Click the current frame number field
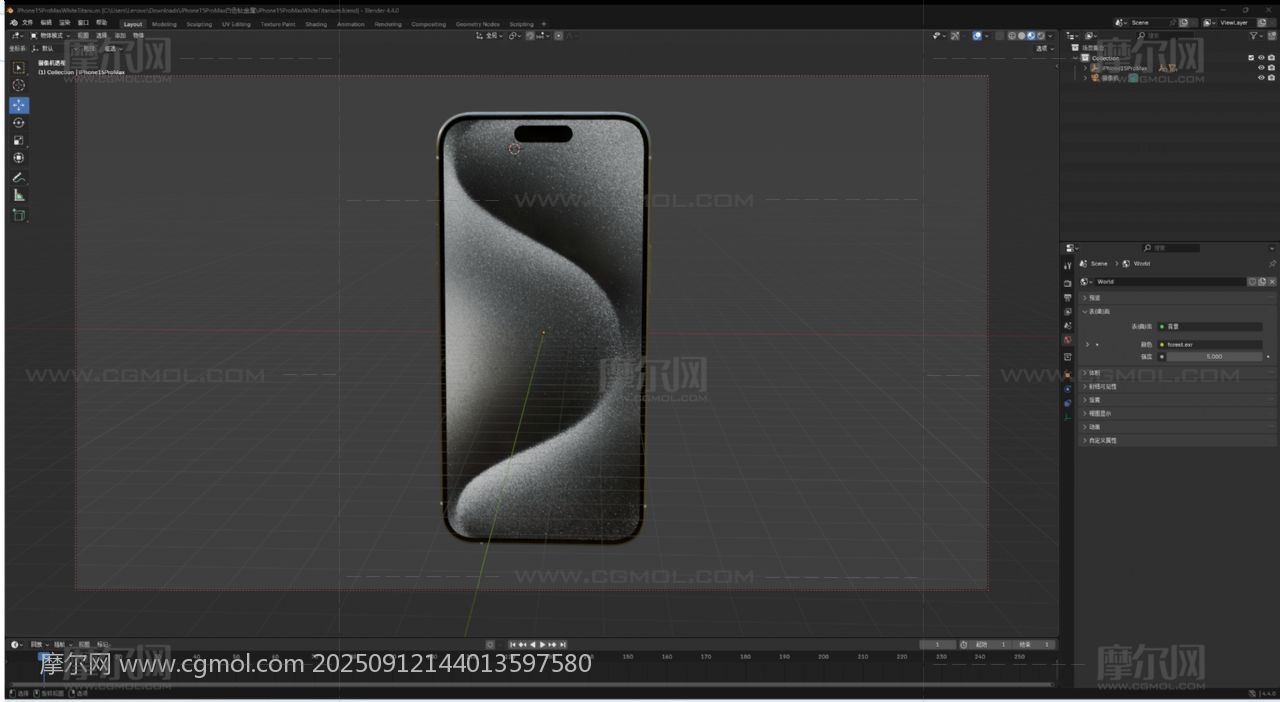1280x702 pixels. point(937,644)
